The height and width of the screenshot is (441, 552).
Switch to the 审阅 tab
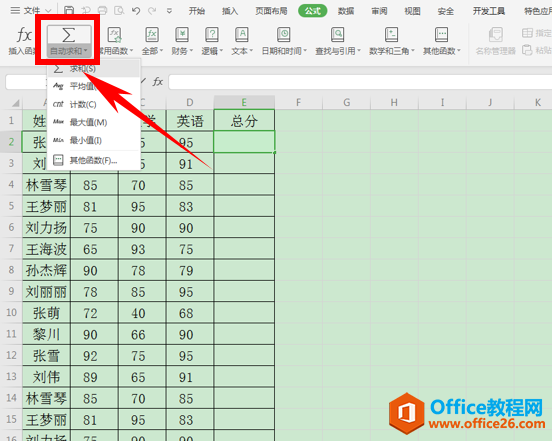pyautogui.click(x=379, y=11)
